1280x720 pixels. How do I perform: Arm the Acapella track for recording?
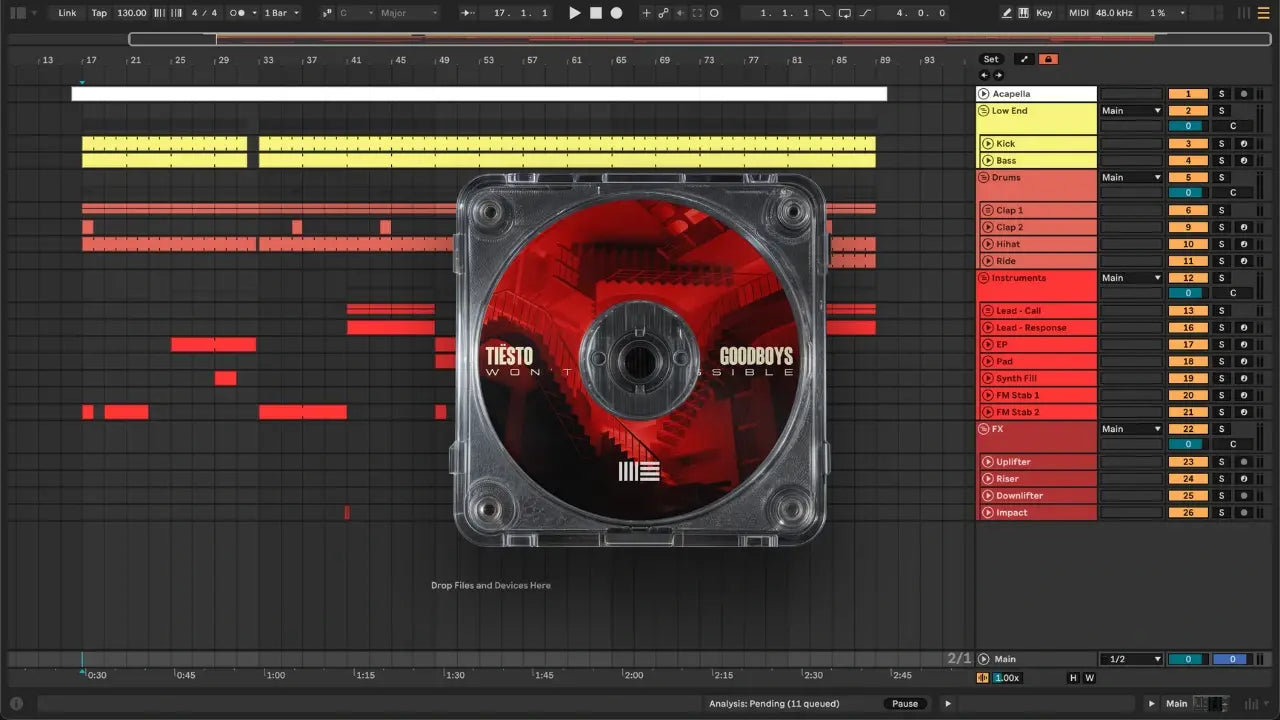click(1244, 94)
